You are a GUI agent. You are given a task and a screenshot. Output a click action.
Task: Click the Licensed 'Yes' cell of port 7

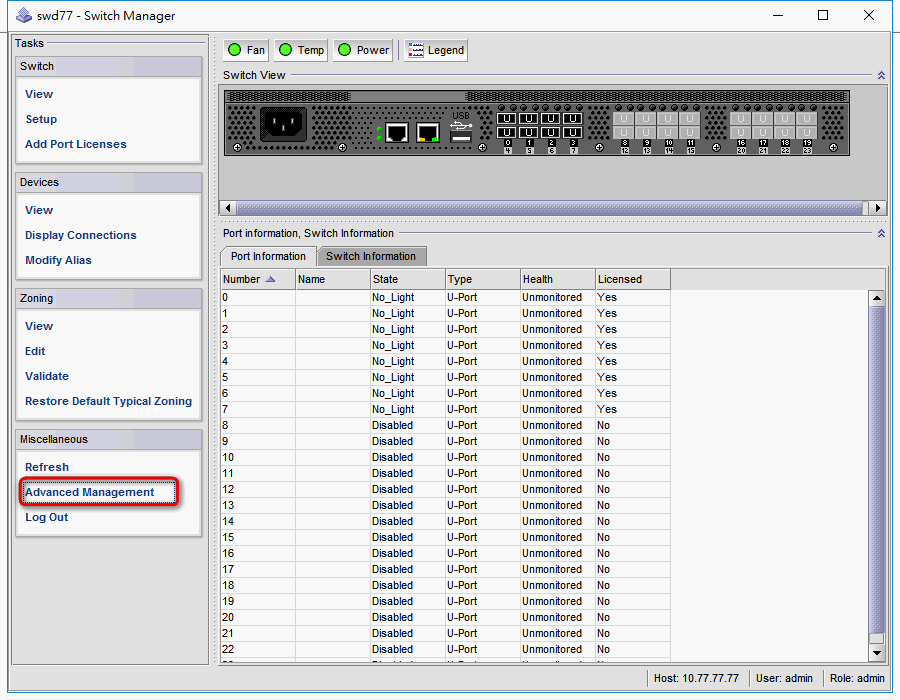pos(633,409)
